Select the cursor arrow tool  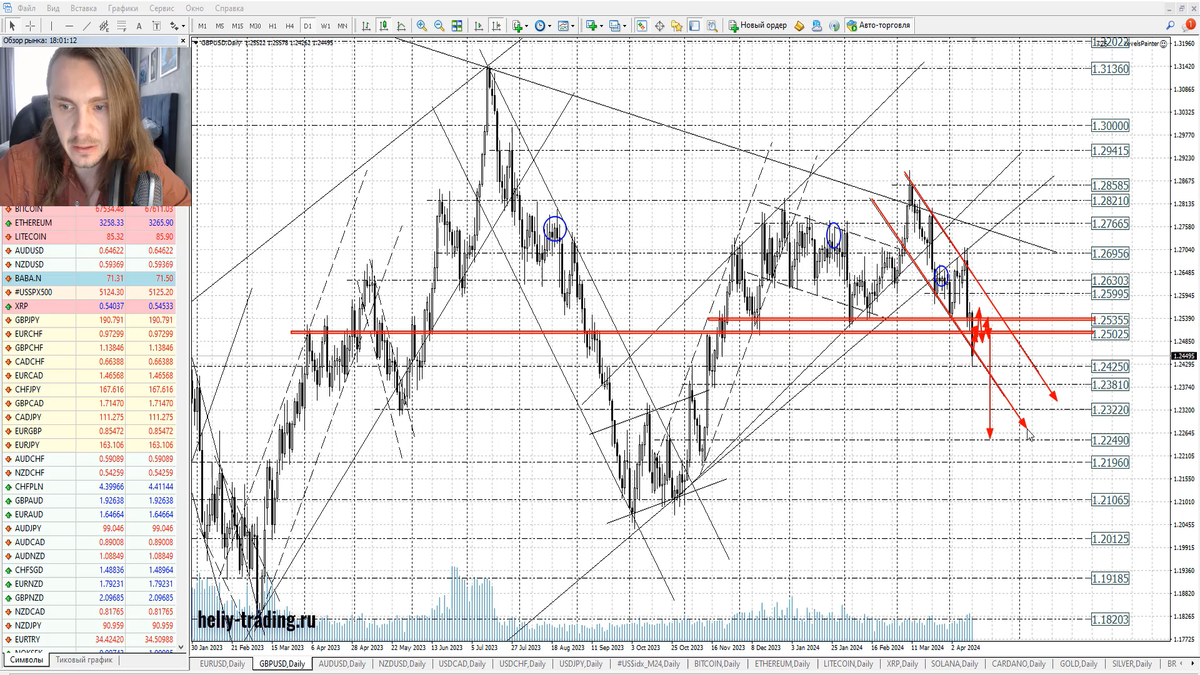pos(12,25)
